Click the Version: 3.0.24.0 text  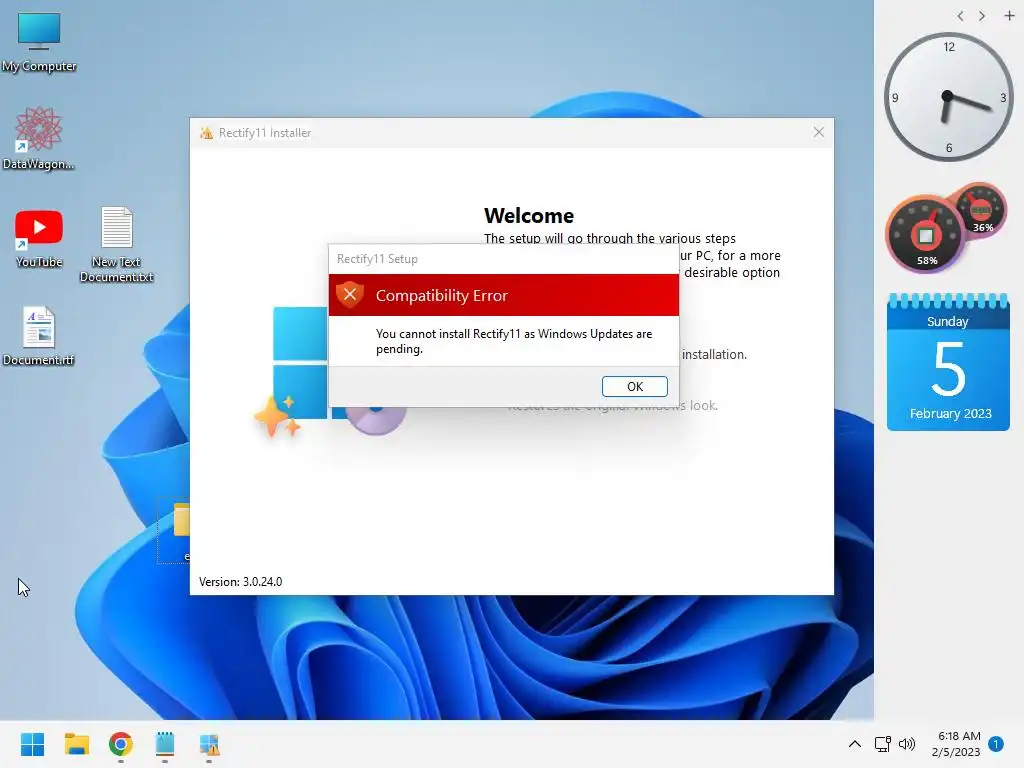coord(240,582)
